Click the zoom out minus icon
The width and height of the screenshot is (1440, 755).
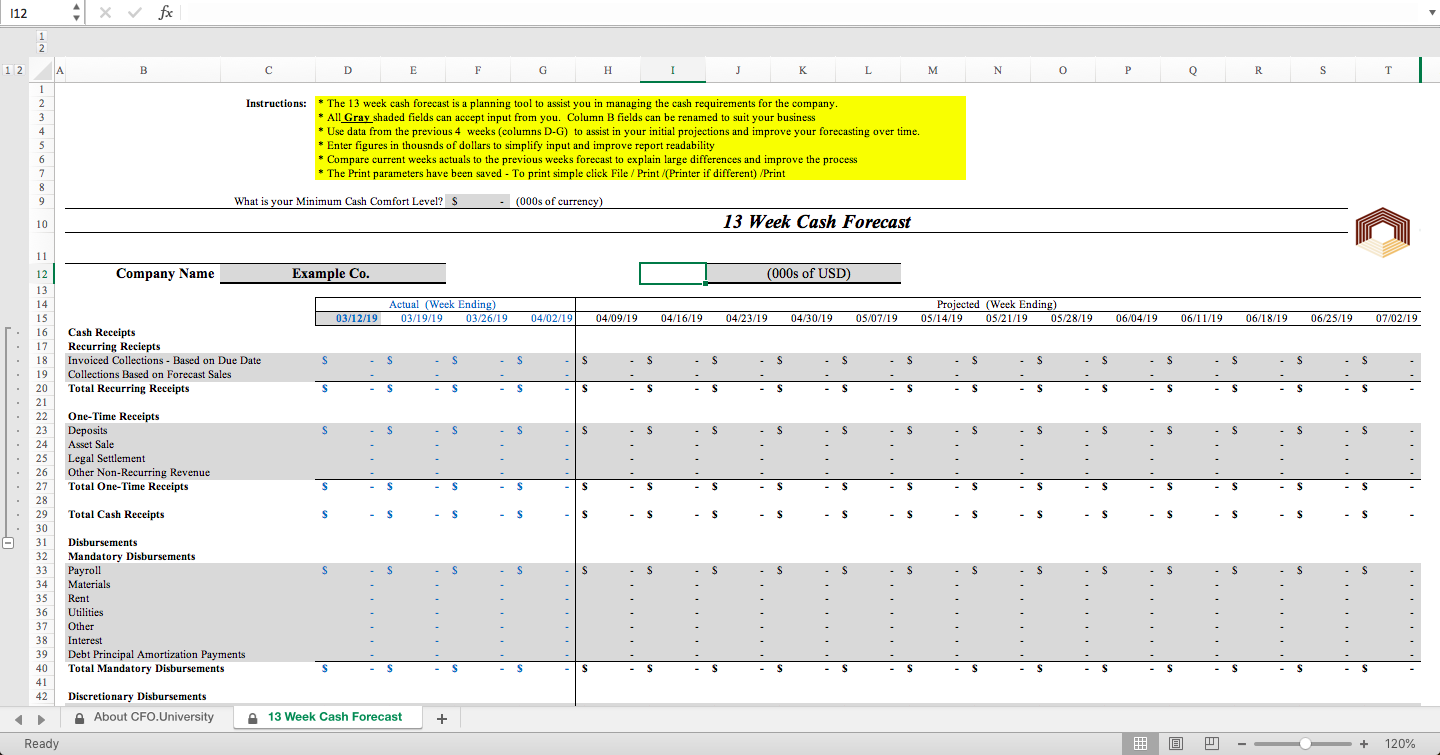1241,743
